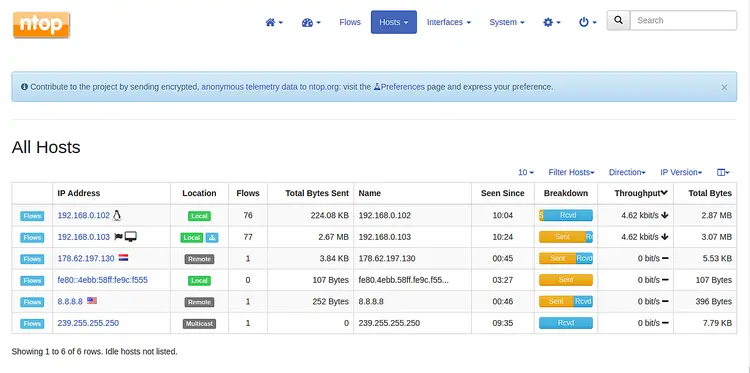Click the Multicast badge for 239.255.255.250
This screenshot has width=750, height=373.
pos(199,324)
